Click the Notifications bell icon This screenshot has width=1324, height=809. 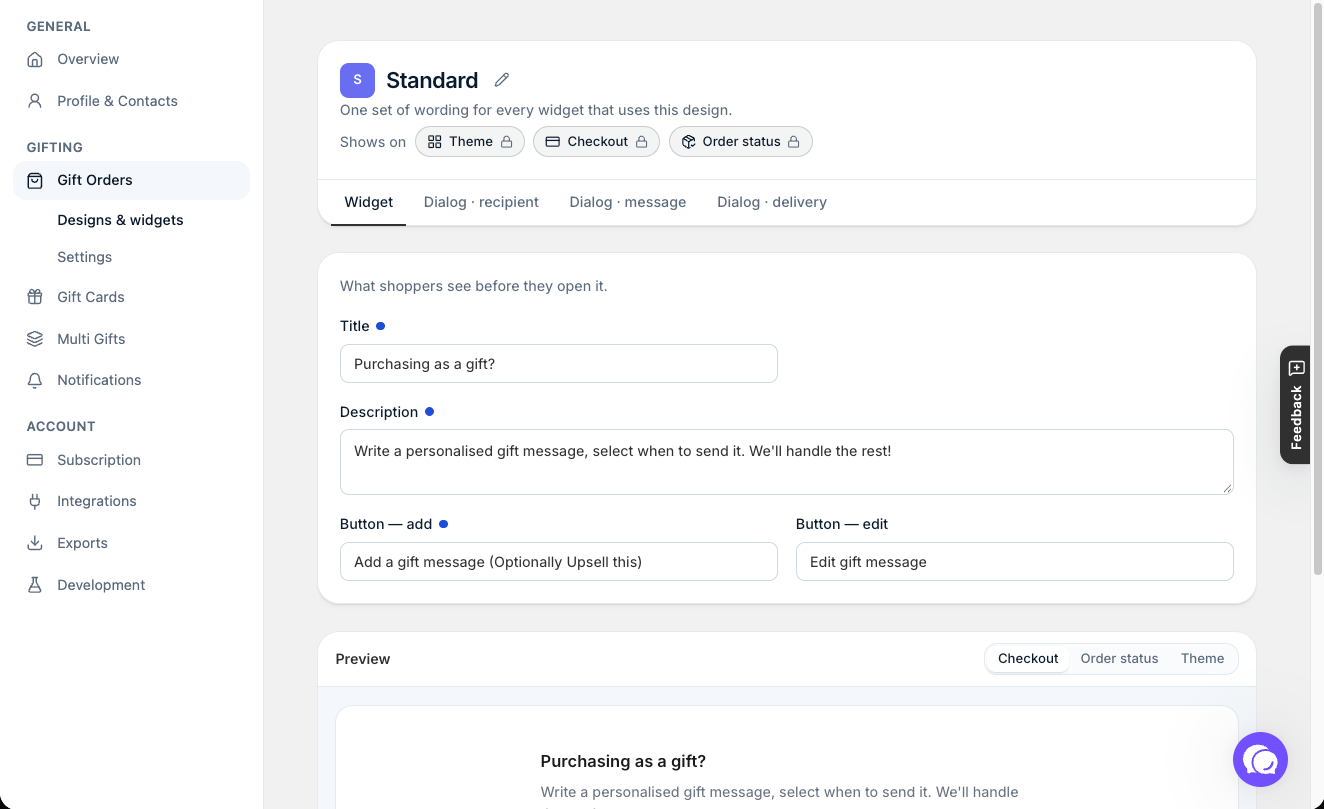[35, 380]
